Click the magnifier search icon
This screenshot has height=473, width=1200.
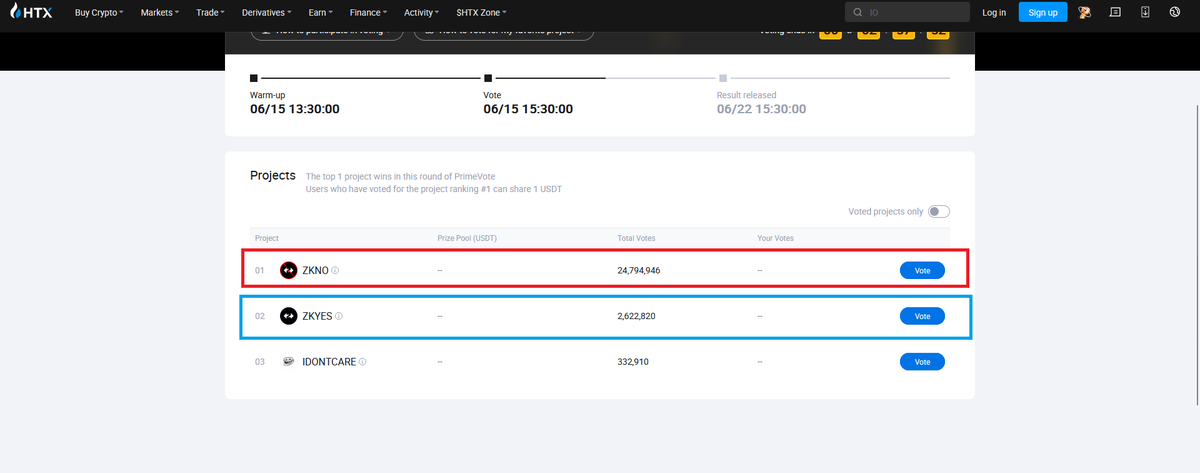859,12
